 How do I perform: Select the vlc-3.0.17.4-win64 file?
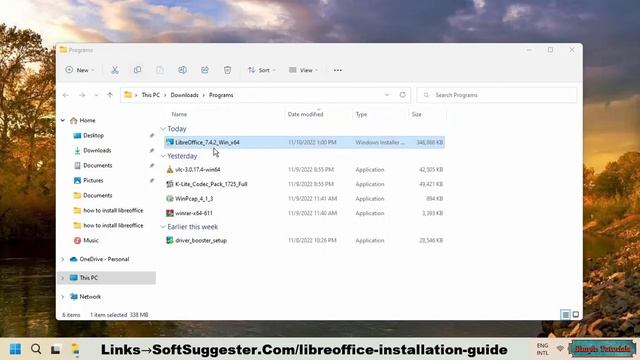point(304,169)
